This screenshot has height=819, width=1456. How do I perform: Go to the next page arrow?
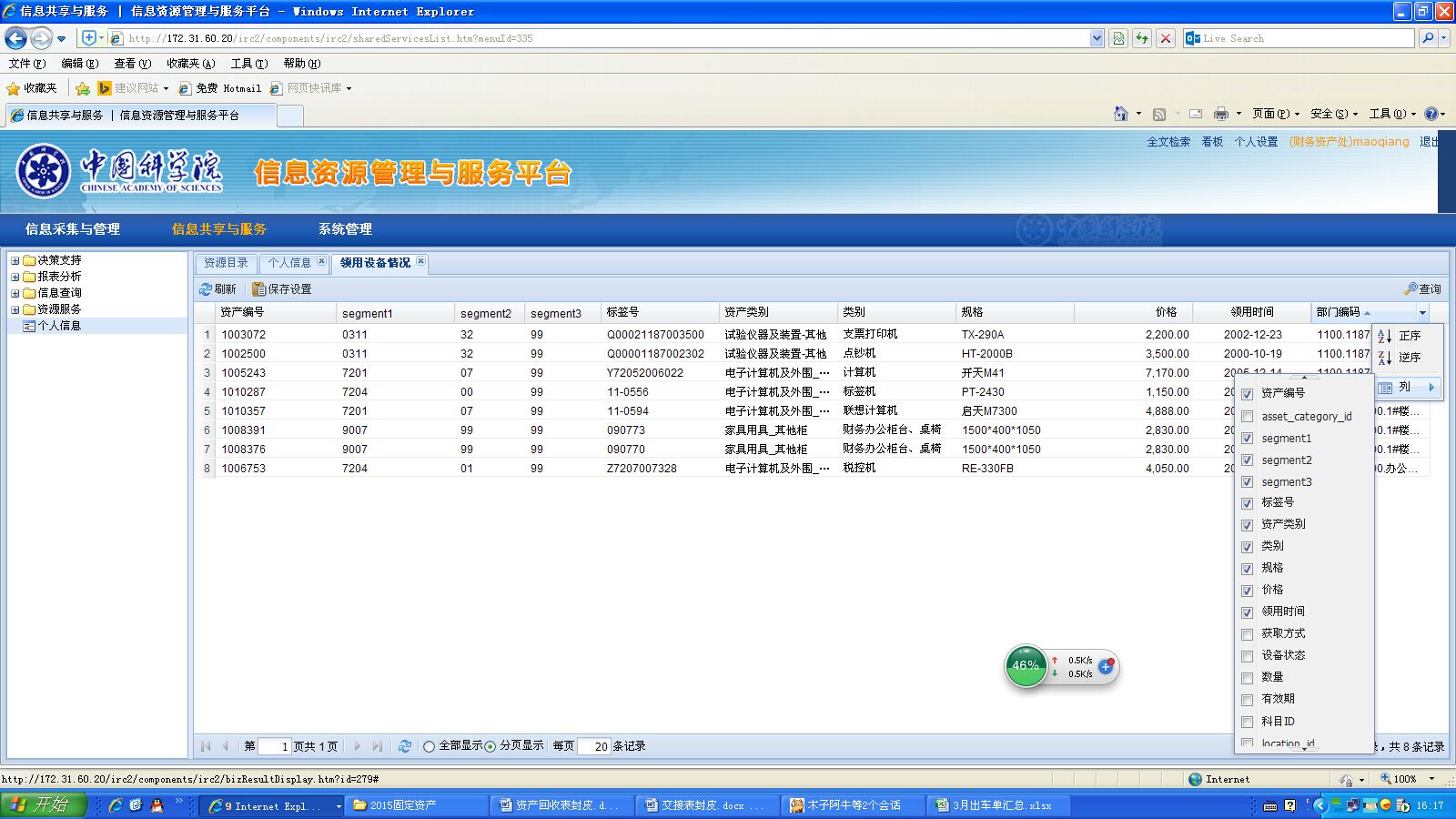[x=357, y=746]
